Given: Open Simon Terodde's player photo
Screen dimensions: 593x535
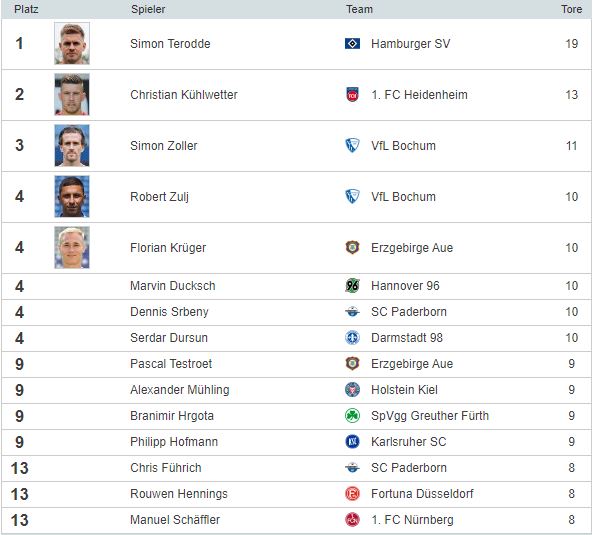Looking at the screenshot, I should pos(72,43).
